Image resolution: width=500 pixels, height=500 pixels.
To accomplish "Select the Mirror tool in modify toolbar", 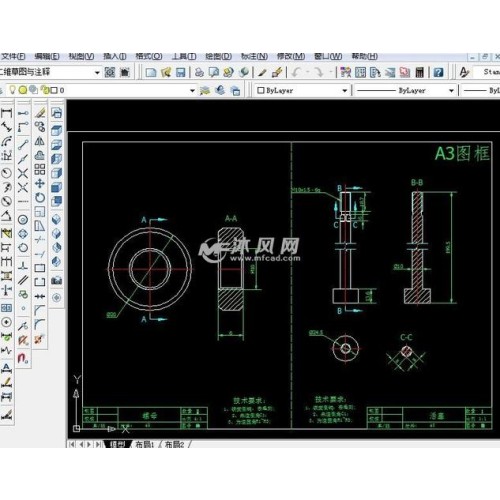I will (40, 141).
